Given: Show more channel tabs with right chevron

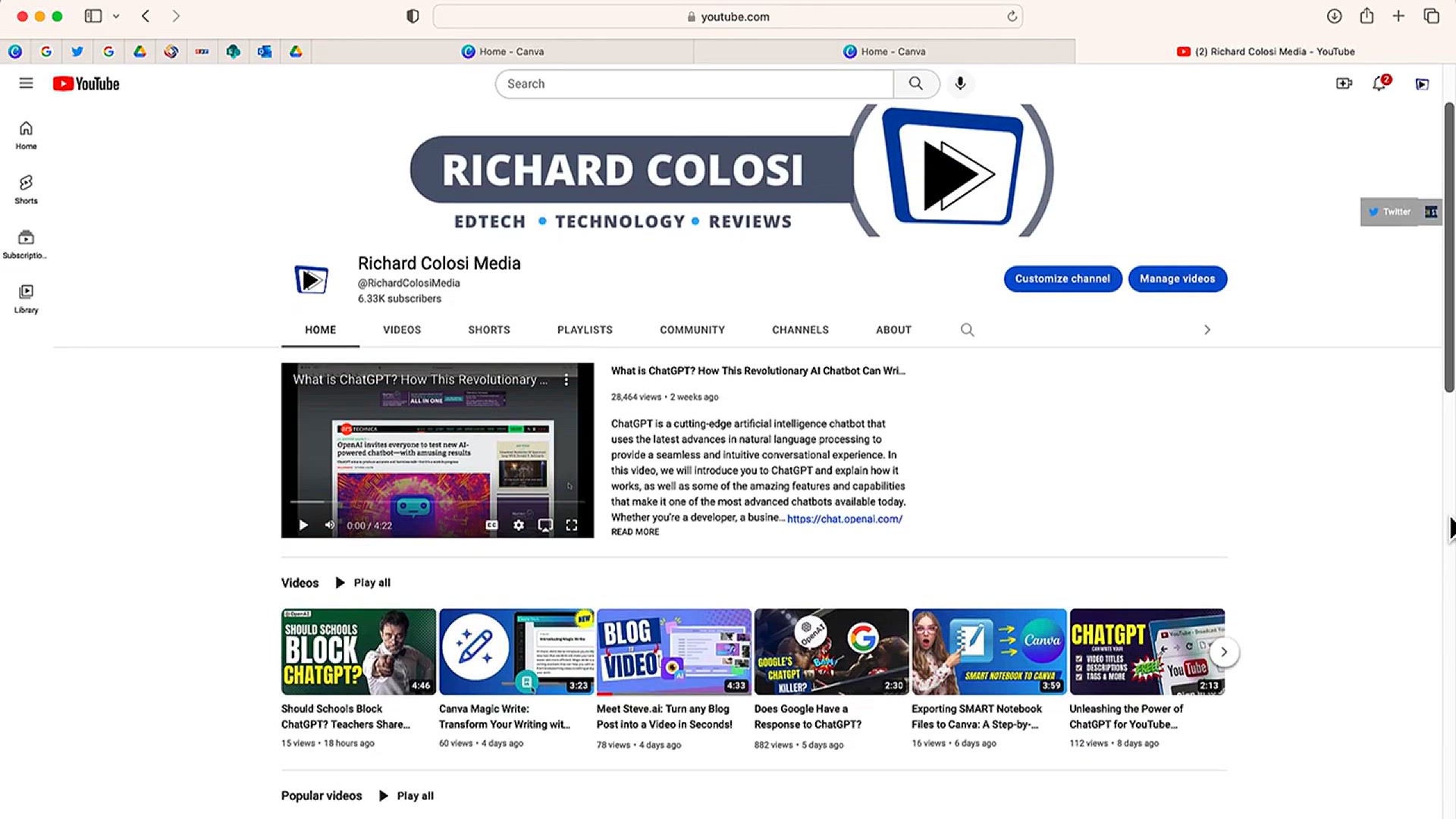Looking at the screenshot, I should point(1207,330).
